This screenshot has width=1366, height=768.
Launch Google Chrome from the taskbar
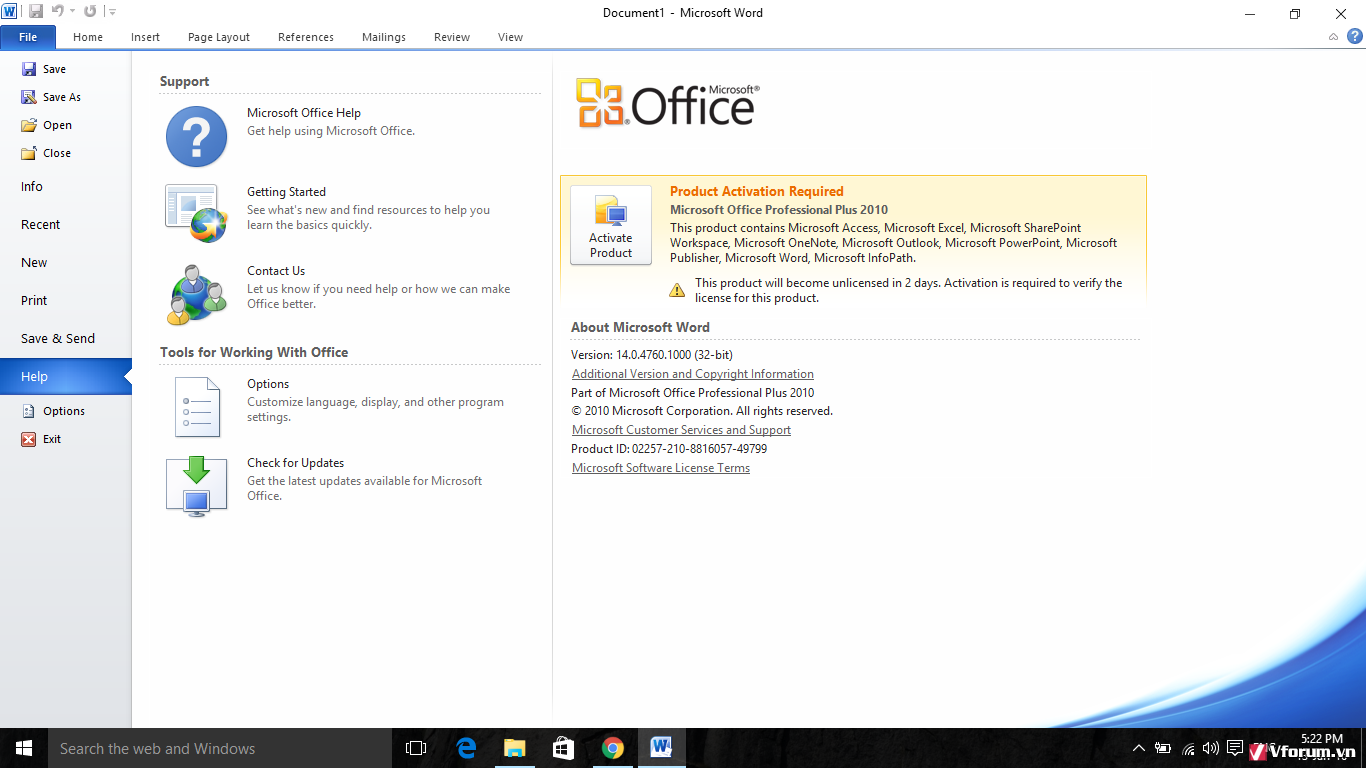pyautogui.click(x=613, y=748)
